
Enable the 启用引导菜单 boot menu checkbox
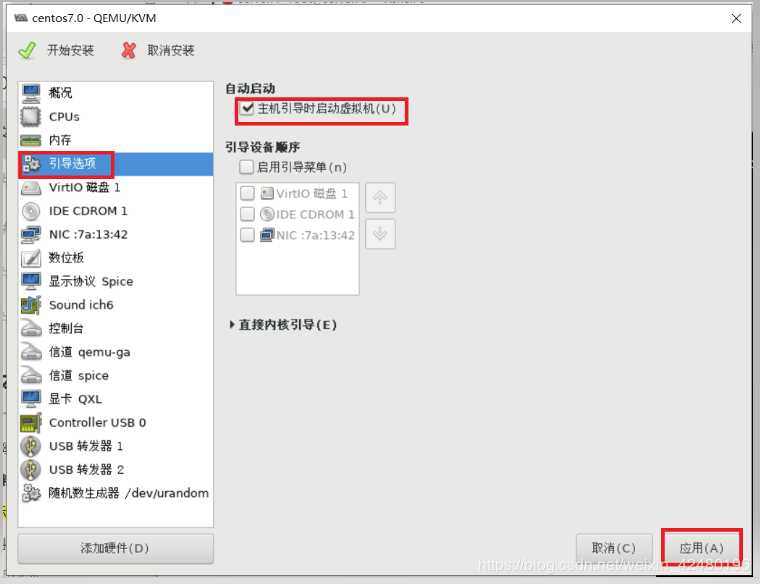246,167
